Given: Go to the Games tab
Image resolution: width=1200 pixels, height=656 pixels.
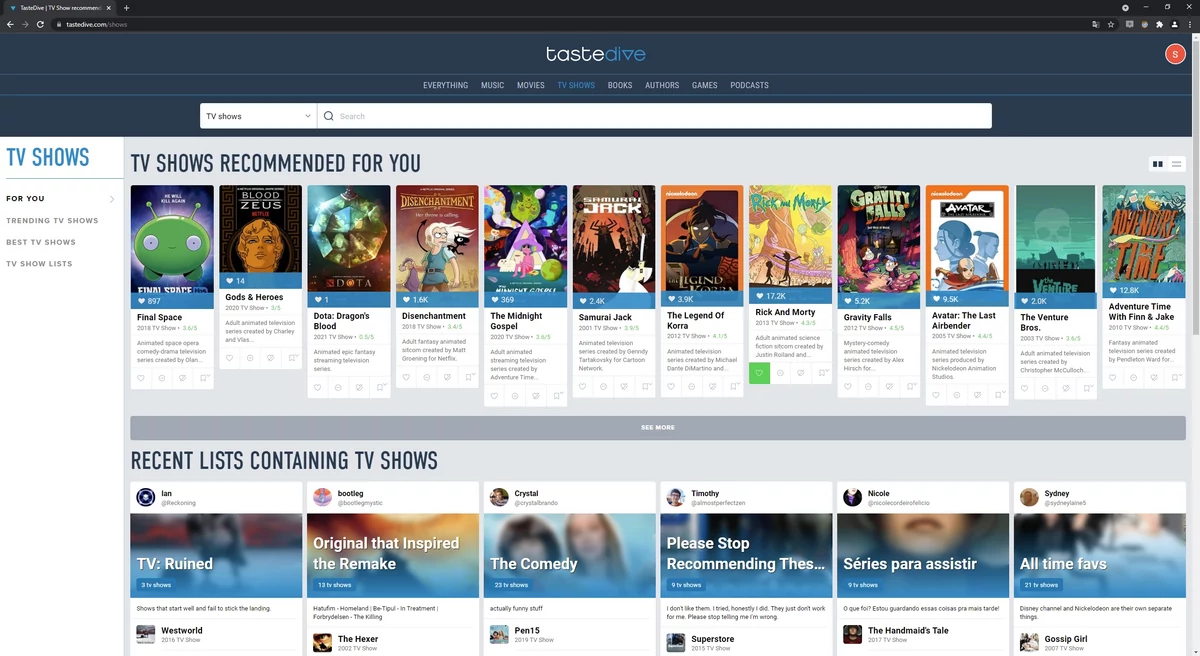Looking at the screenshot, I should 705,85.
